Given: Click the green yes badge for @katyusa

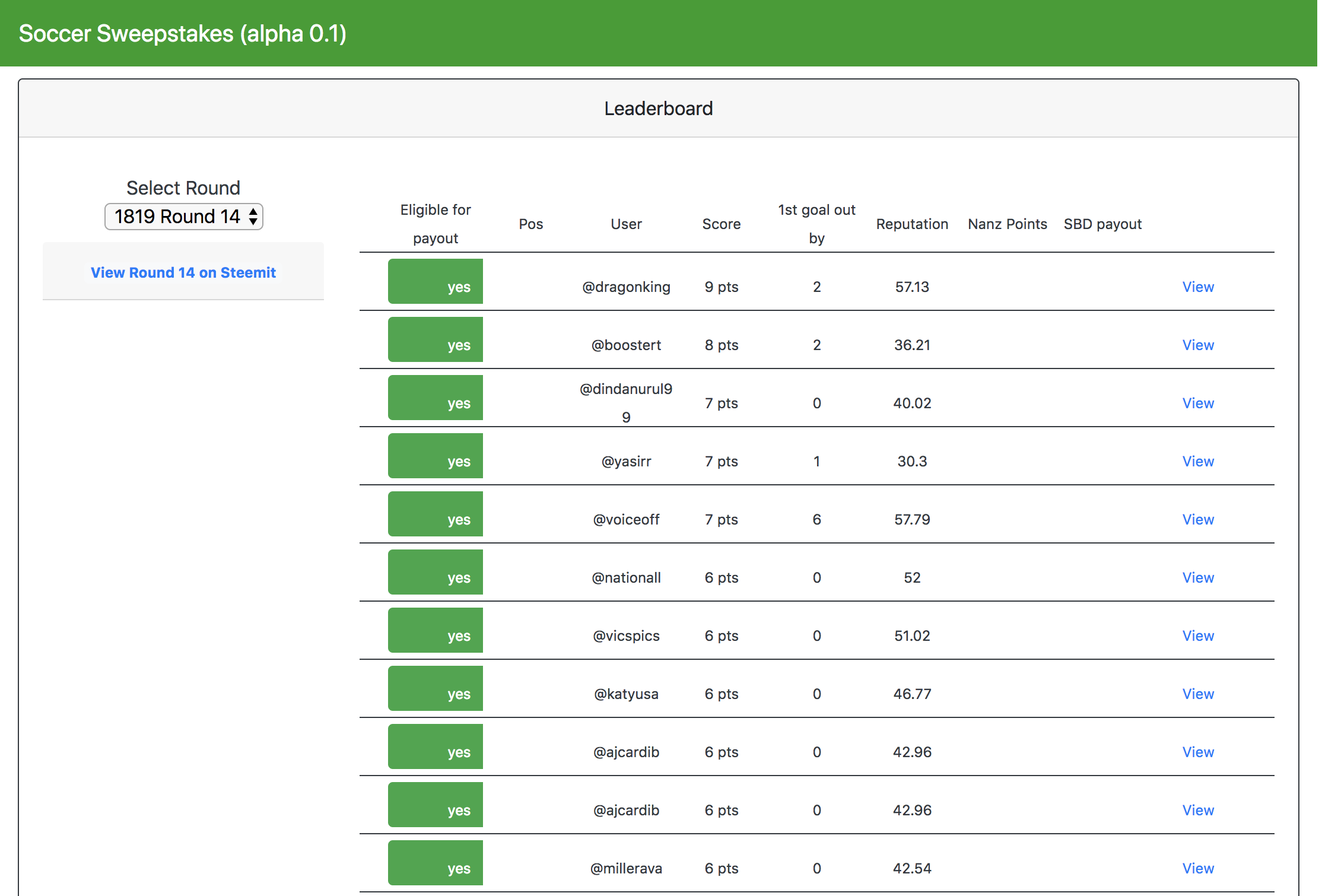Looking at the screenshot, I should 436,688.
